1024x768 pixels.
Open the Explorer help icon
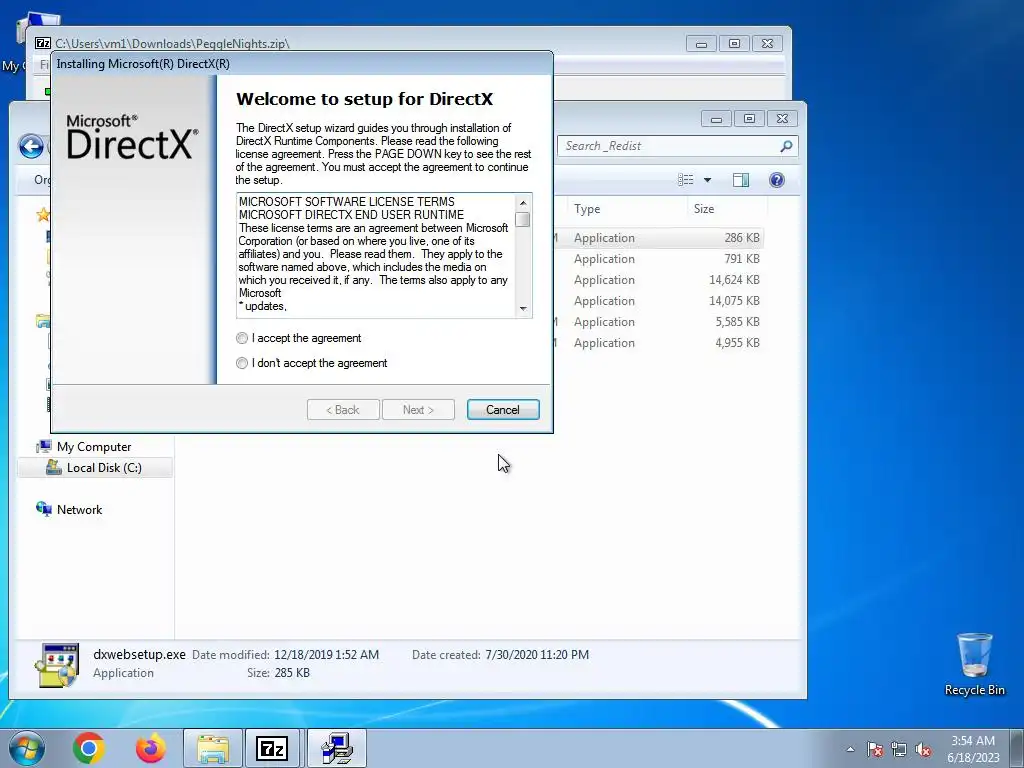pyautogui.click(x=776, y=180)
